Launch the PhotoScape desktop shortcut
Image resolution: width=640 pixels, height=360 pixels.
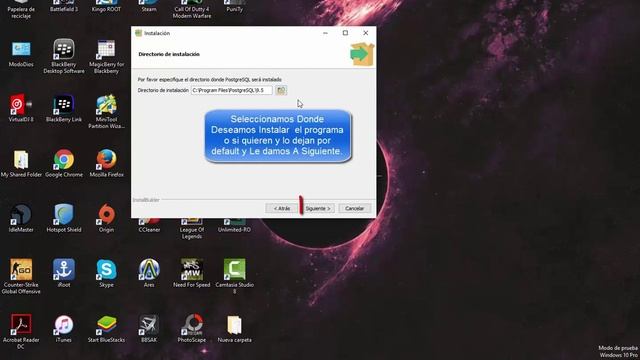tap(192, 328)
